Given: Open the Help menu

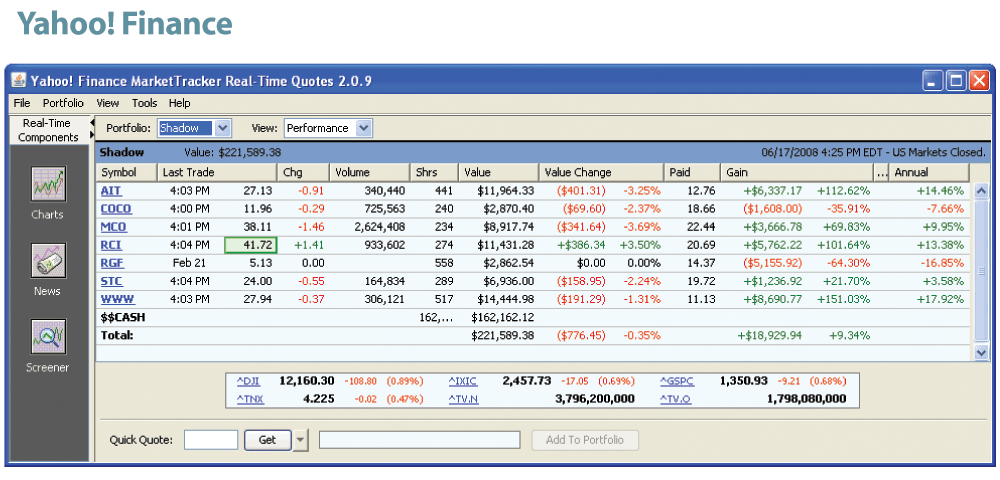Looking at the screenshot, I should coord(179,103).
